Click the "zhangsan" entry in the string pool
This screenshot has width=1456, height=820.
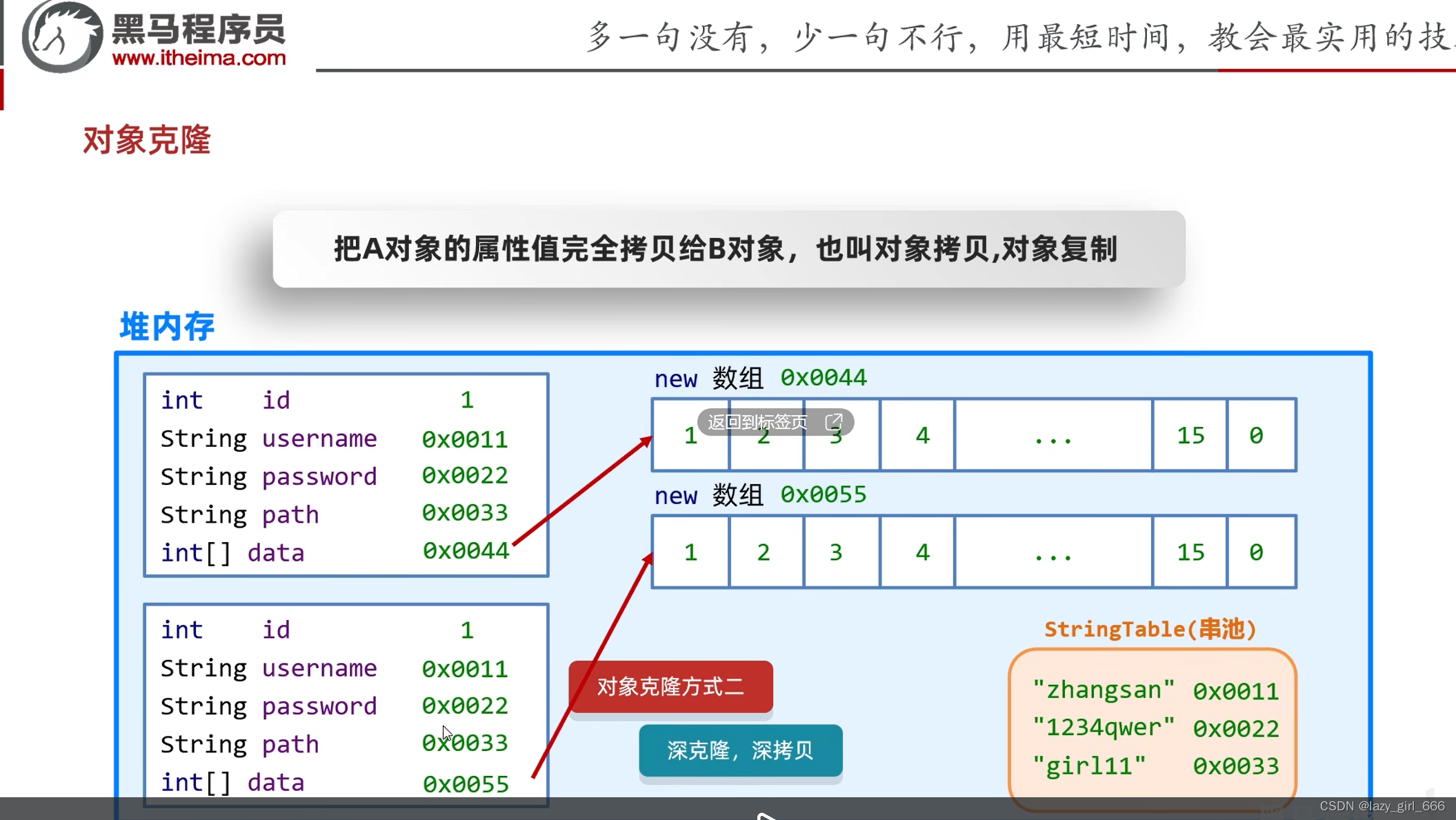[1103, 690]
